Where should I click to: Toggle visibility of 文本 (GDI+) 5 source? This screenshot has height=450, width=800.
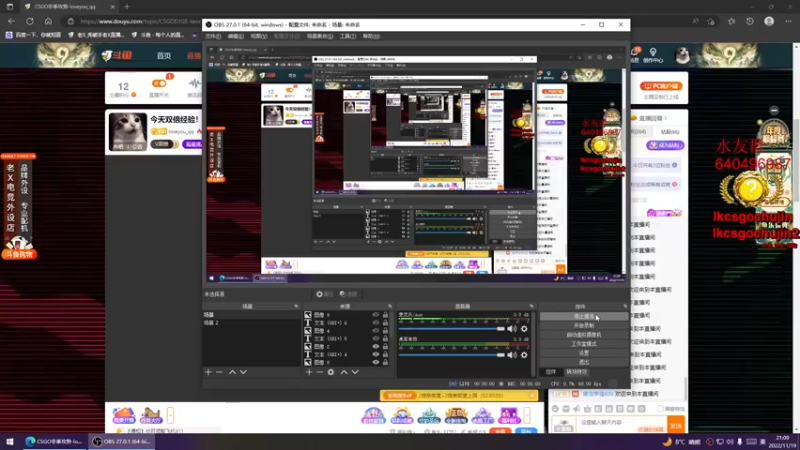(x=376, y=339)
